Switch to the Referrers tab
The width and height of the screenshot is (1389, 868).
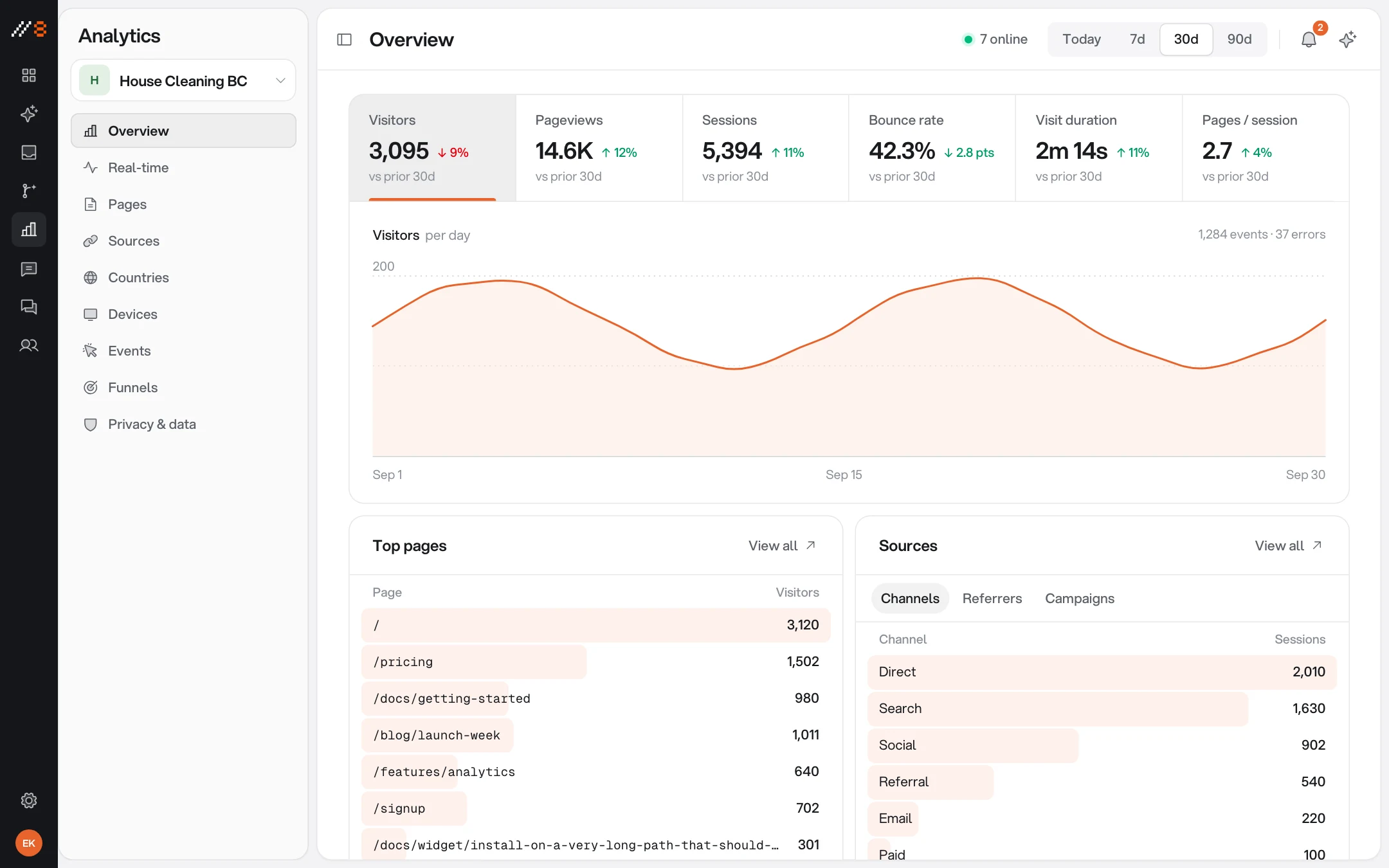click(x=992, y=598)
